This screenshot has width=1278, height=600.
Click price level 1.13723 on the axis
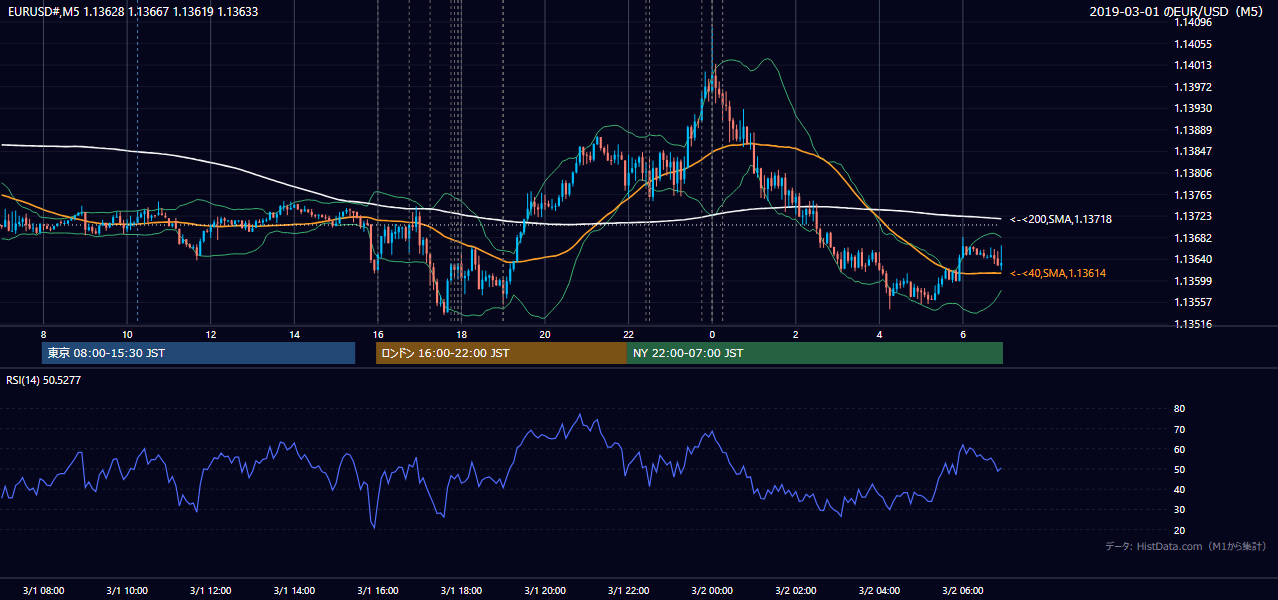pos(1193,216)
